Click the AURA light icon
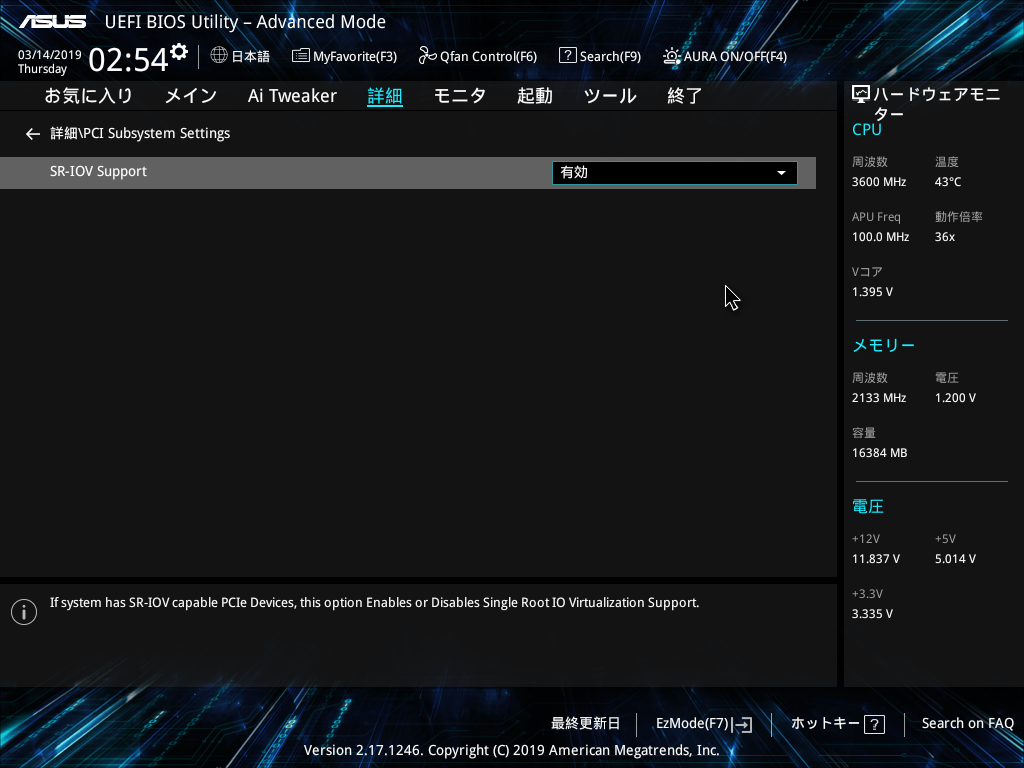 click(672, 56)
